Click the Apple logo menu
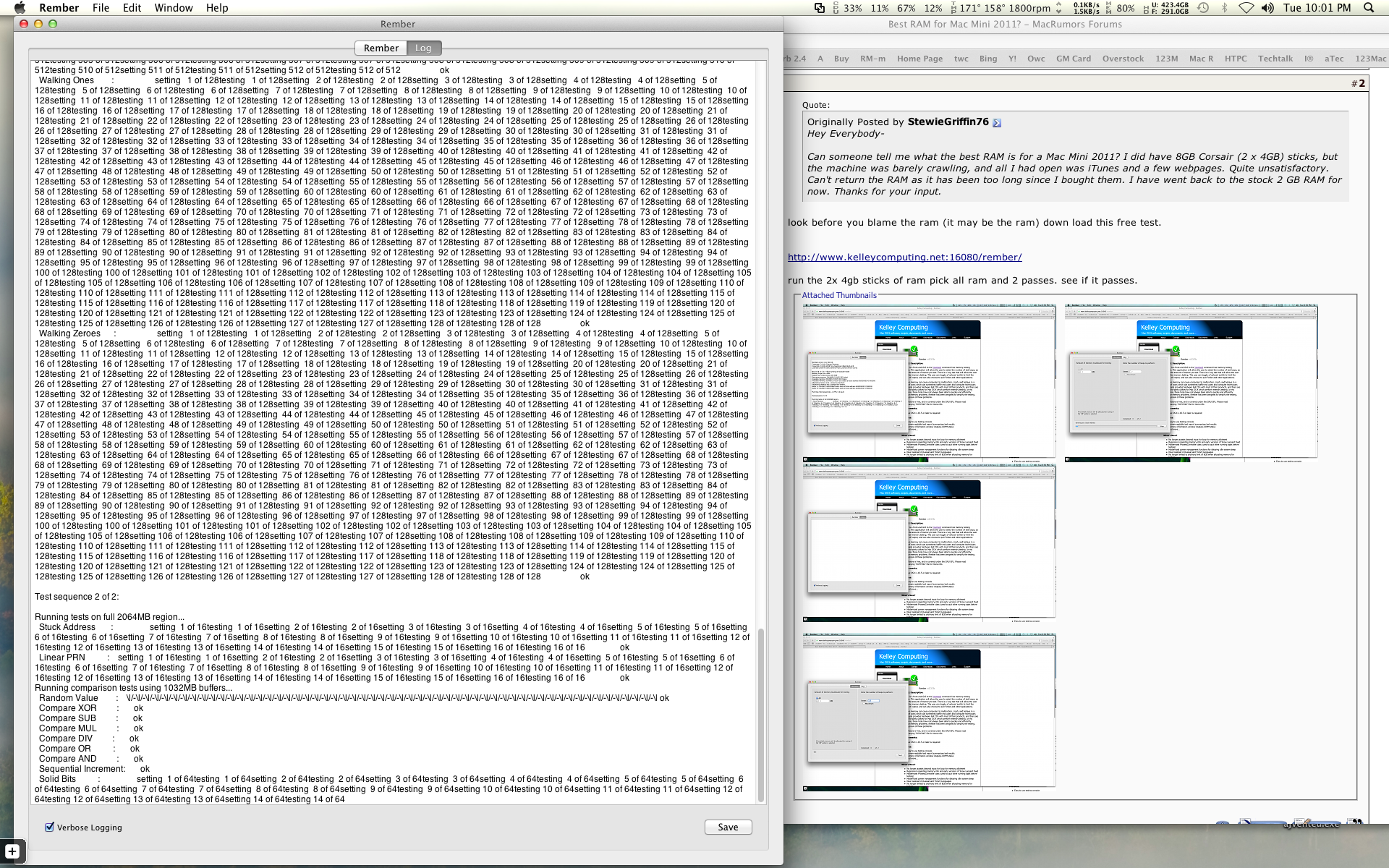This screenshot has width=1389, height=868. click(x=20, y=8)
